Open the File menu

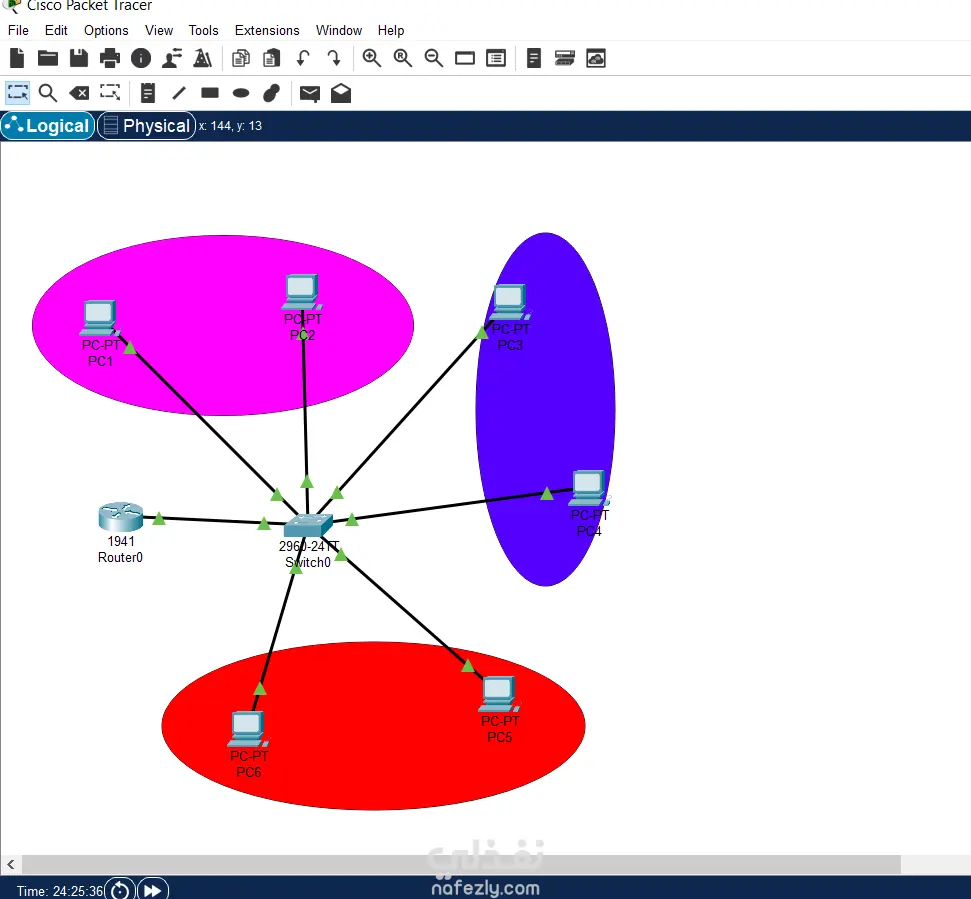(18, 30)
